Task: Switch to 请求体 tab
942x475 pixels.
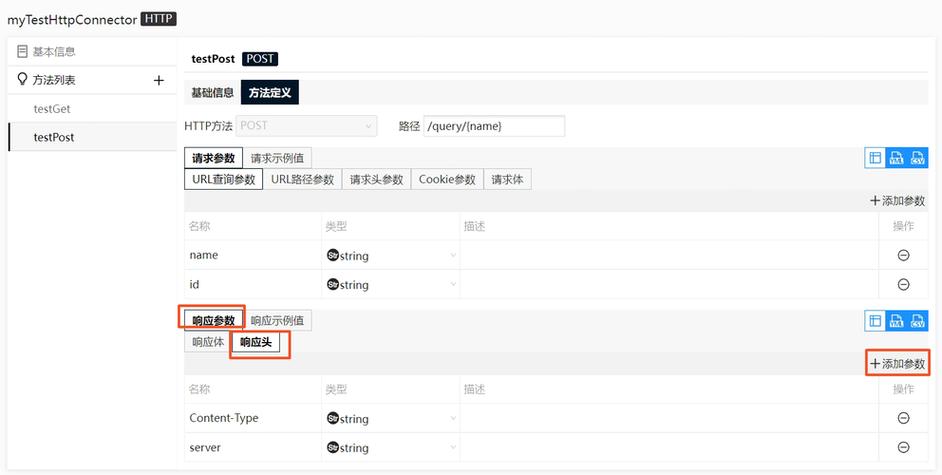Action: pos(507,179)
